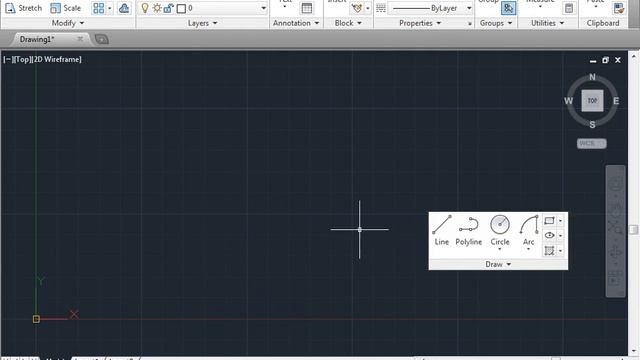Select the Scale tool
640x360 pixels.
[66, 8]
